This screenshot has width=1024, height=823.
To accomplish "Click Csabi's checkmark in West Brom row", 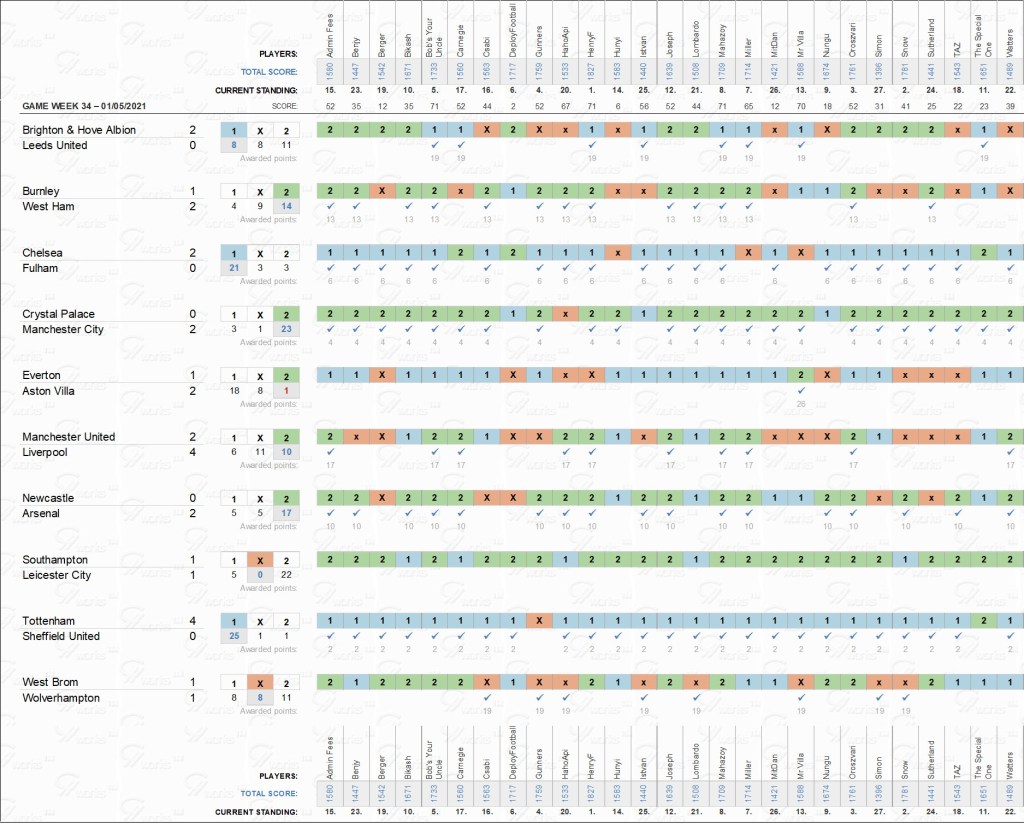I will [486, 698].
